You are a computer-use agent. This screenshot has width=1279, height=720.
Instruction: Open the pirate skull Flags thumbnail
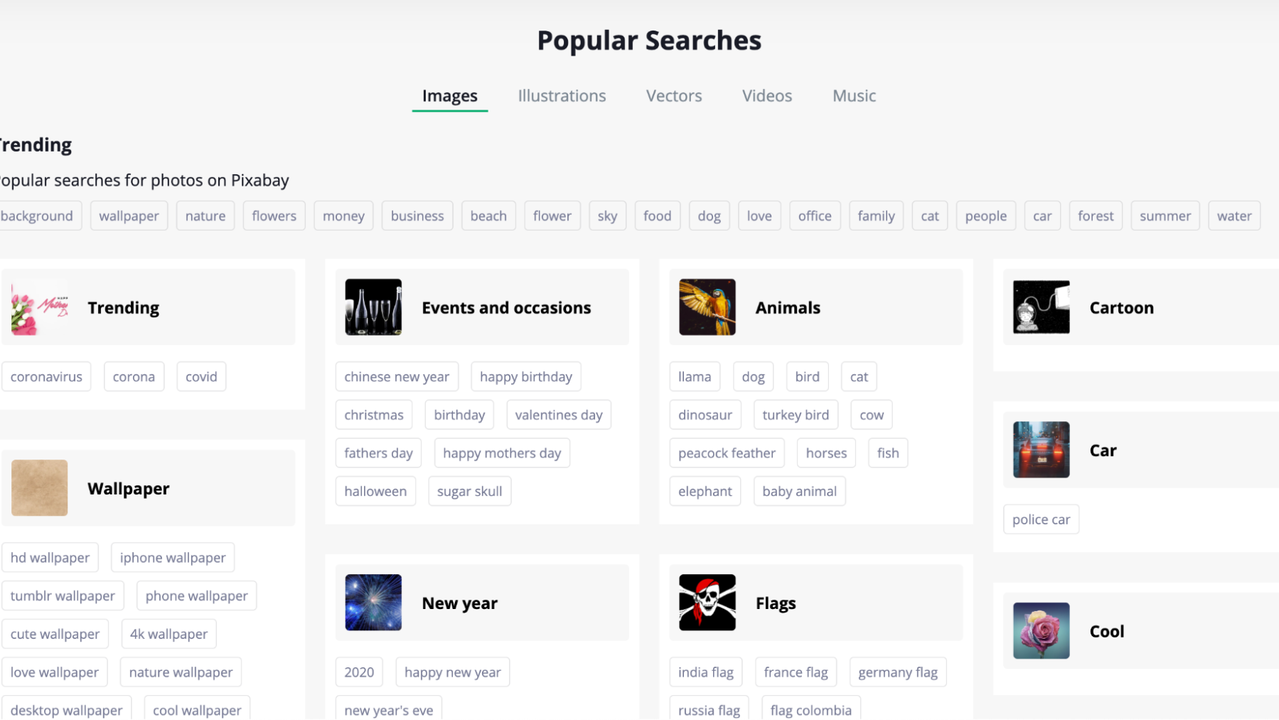click(x=707, y=603)
